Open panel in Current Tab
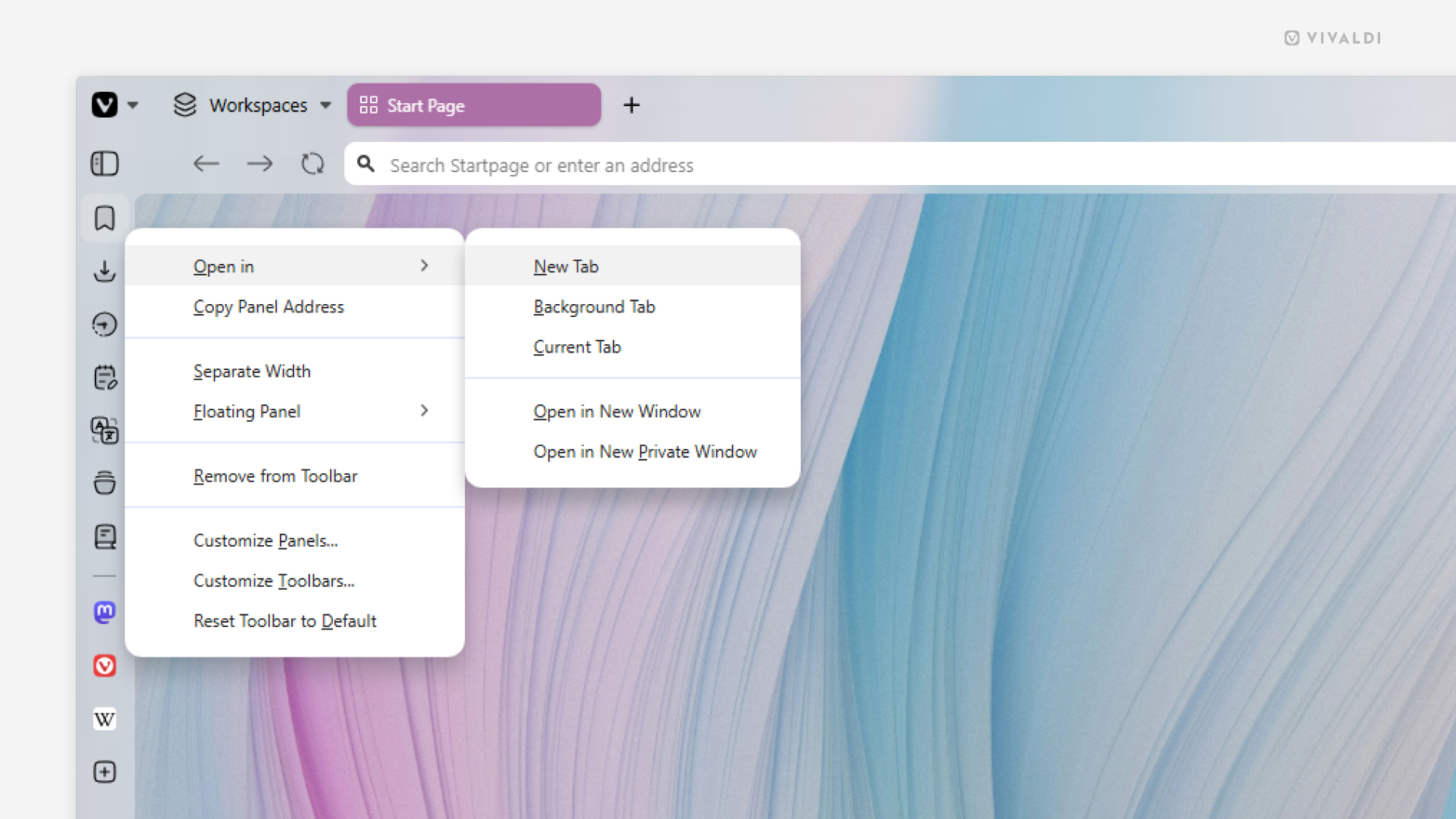 (x=632, y=347)
